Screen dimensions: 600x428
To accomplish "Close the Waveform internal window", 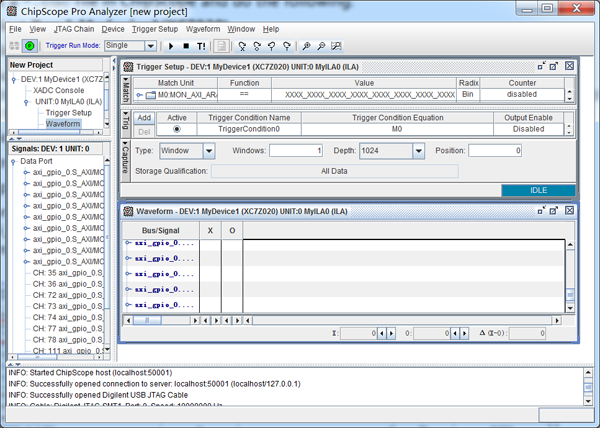I will (569, 210).
